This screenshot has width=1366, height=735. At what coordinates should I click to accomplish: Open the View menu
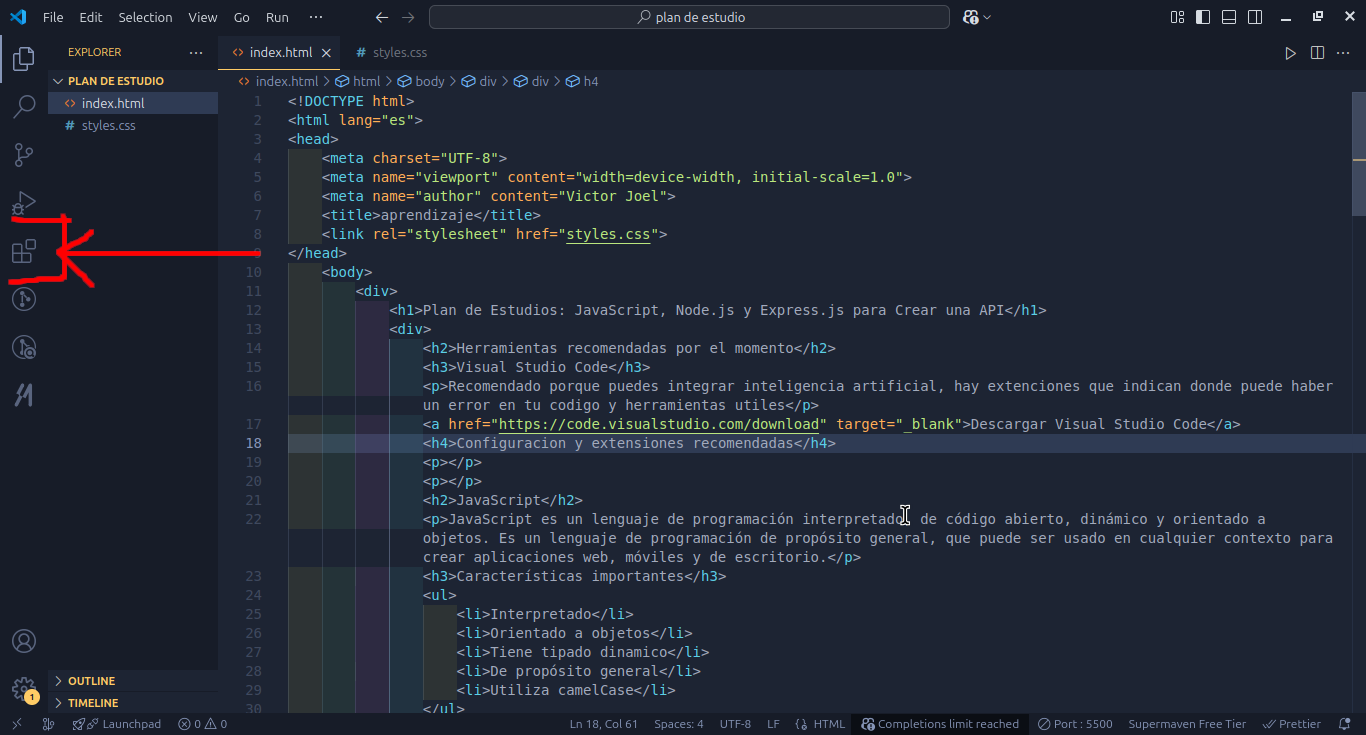pos(203,17)
